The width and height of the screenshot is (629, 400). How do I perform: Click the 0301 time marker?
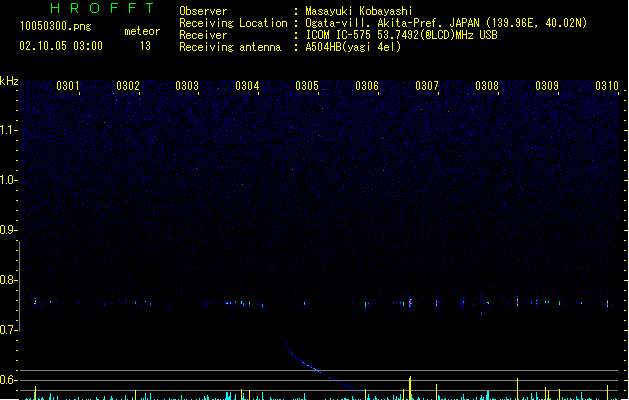(x=67, y=86)
